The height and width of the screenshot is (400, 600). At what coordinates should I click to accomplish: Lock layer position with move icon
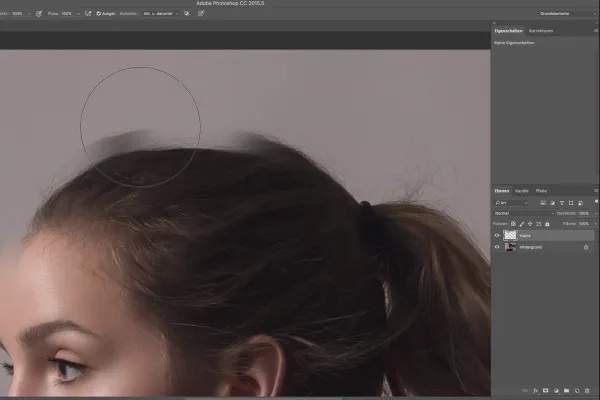point(530,224)
